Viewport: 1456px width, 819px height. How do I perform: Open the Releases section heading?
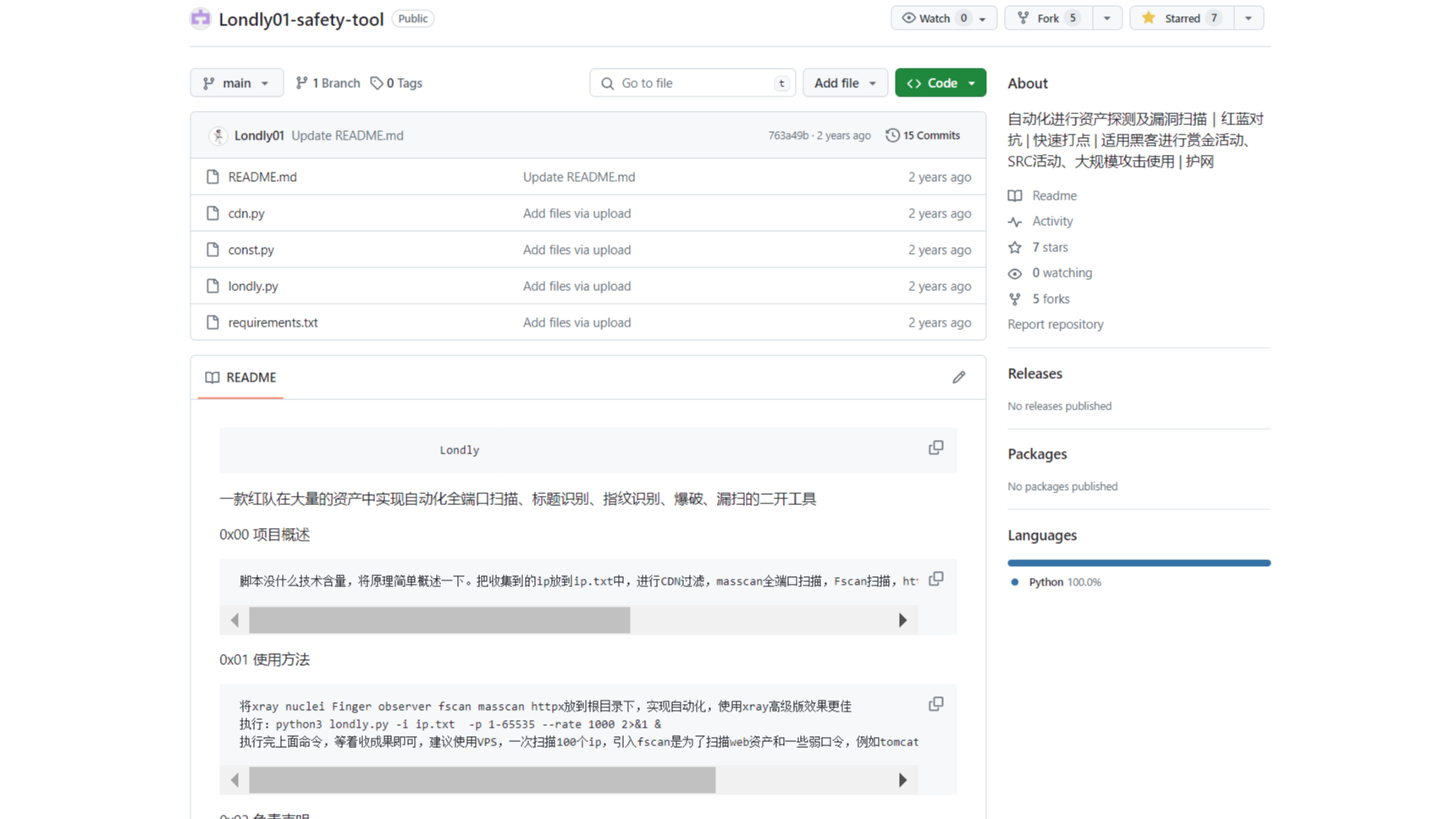coord(1034,373)
